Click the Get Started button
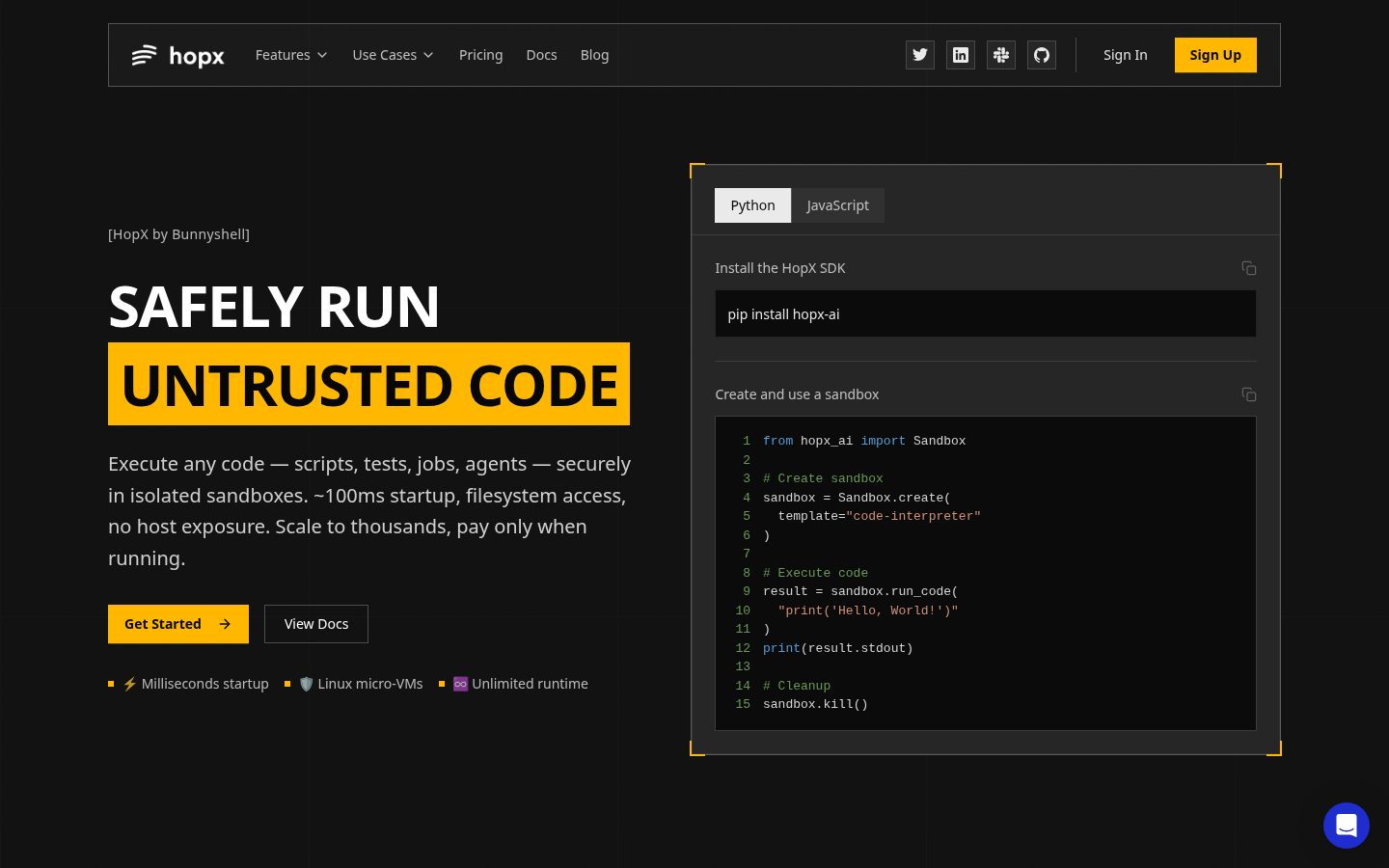 coord(178,624)
